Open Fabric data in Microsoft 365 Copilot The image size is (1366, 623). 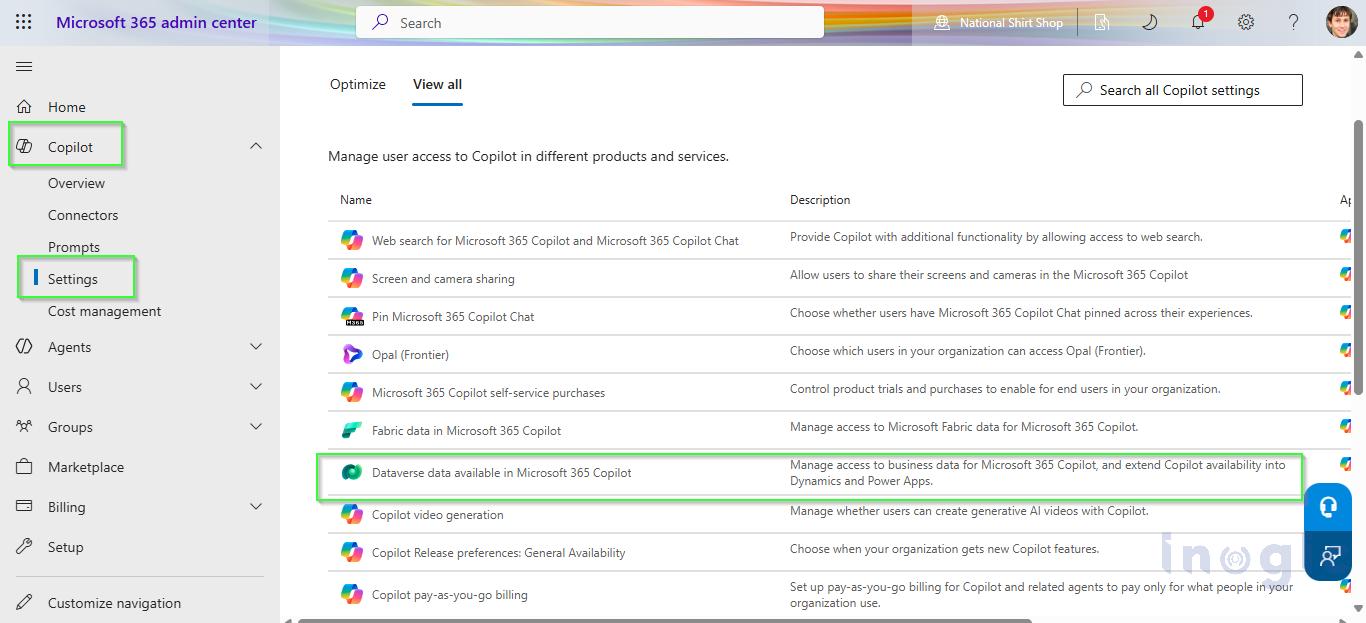[x=466, y=431]
